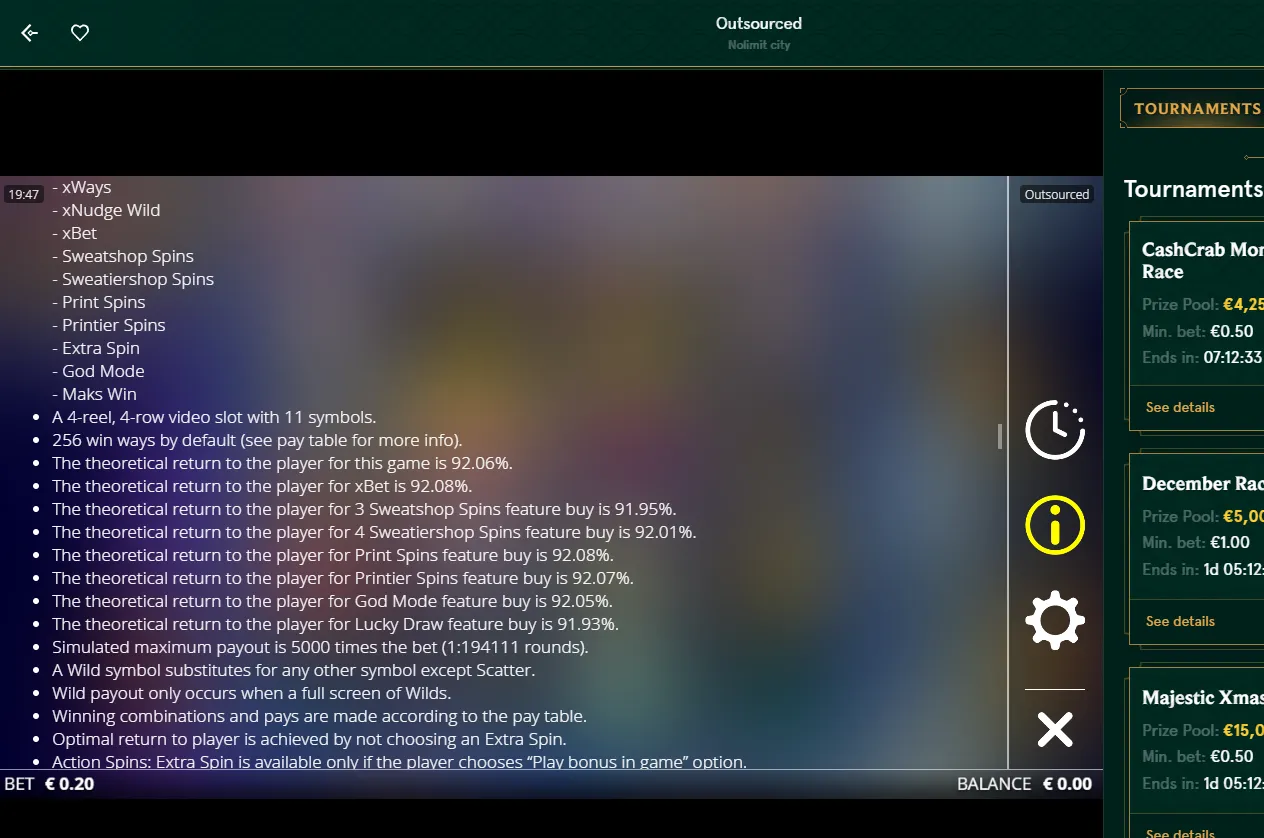Select the Print Spins feature line
Viewport: 1264px width, 838px height.
[x=99, y=302]
